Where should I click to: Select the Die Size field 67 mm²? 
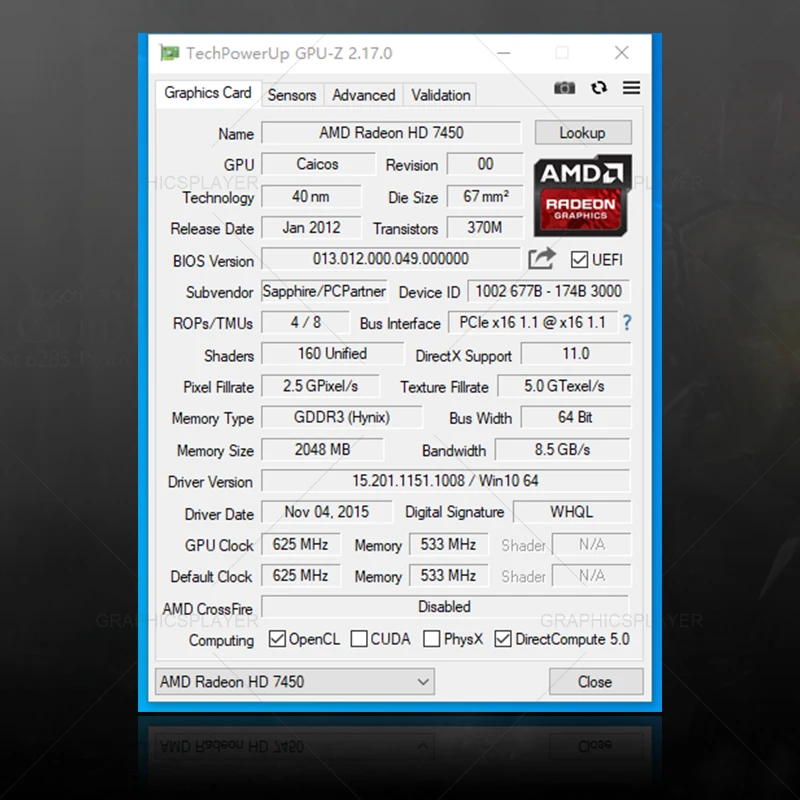[x=485, y=196]
